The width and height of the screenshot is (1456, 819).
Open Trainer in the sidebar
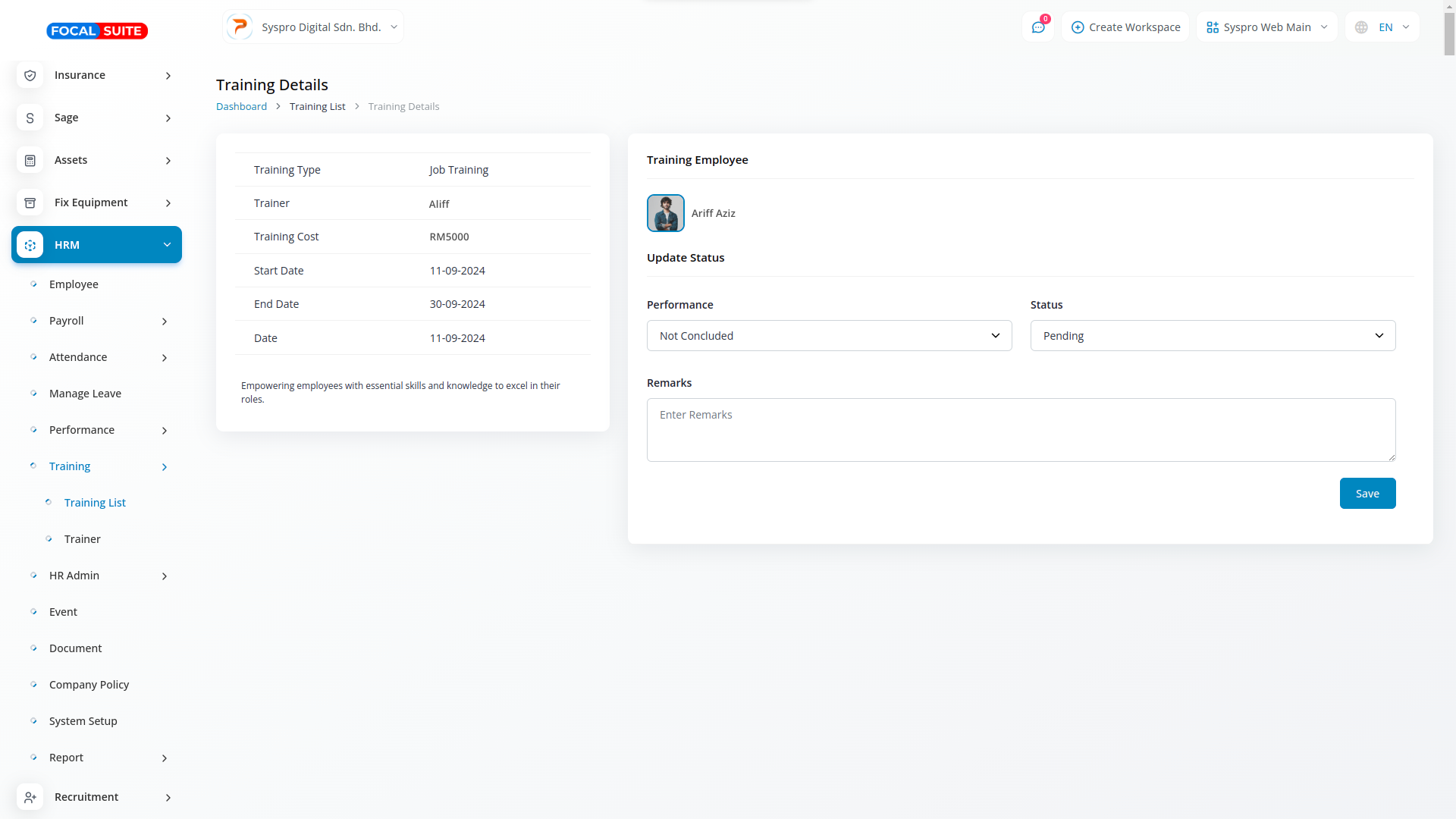click(x=83, y=539)
